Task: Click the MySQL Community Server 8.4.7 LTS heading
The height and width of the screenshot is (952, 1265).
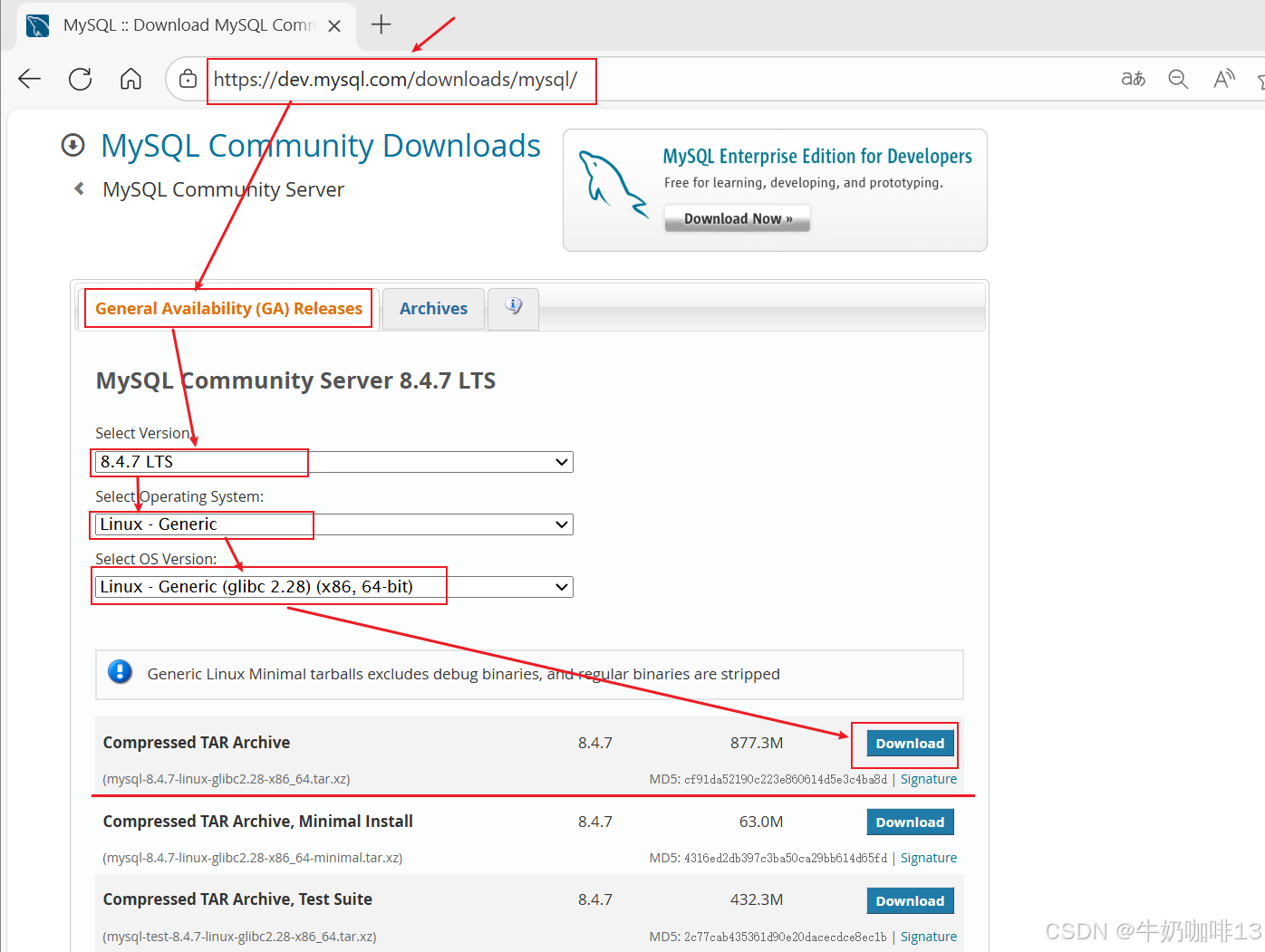Action: pos(295,380)
